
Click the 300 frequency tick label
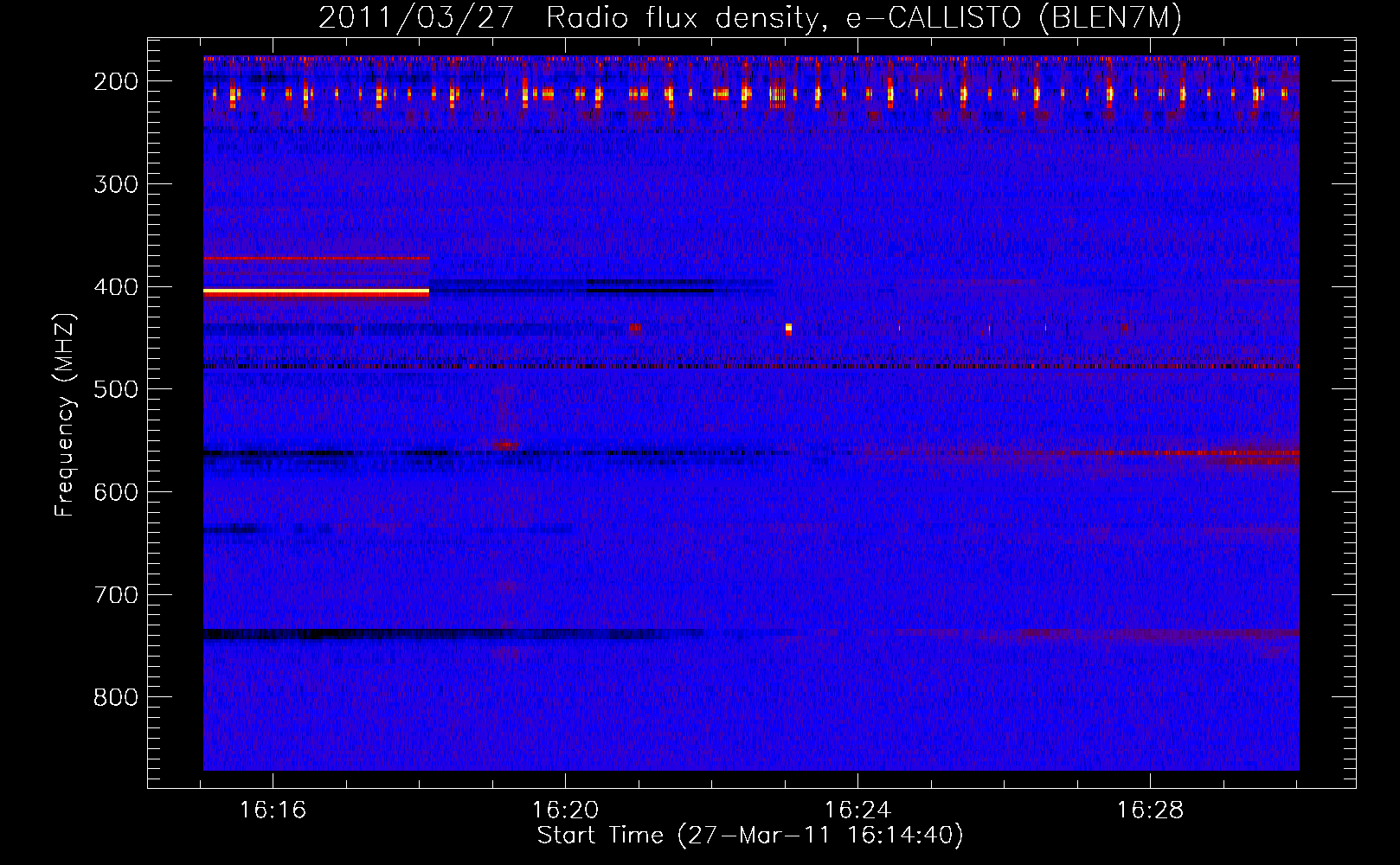(x=116, y=184)
